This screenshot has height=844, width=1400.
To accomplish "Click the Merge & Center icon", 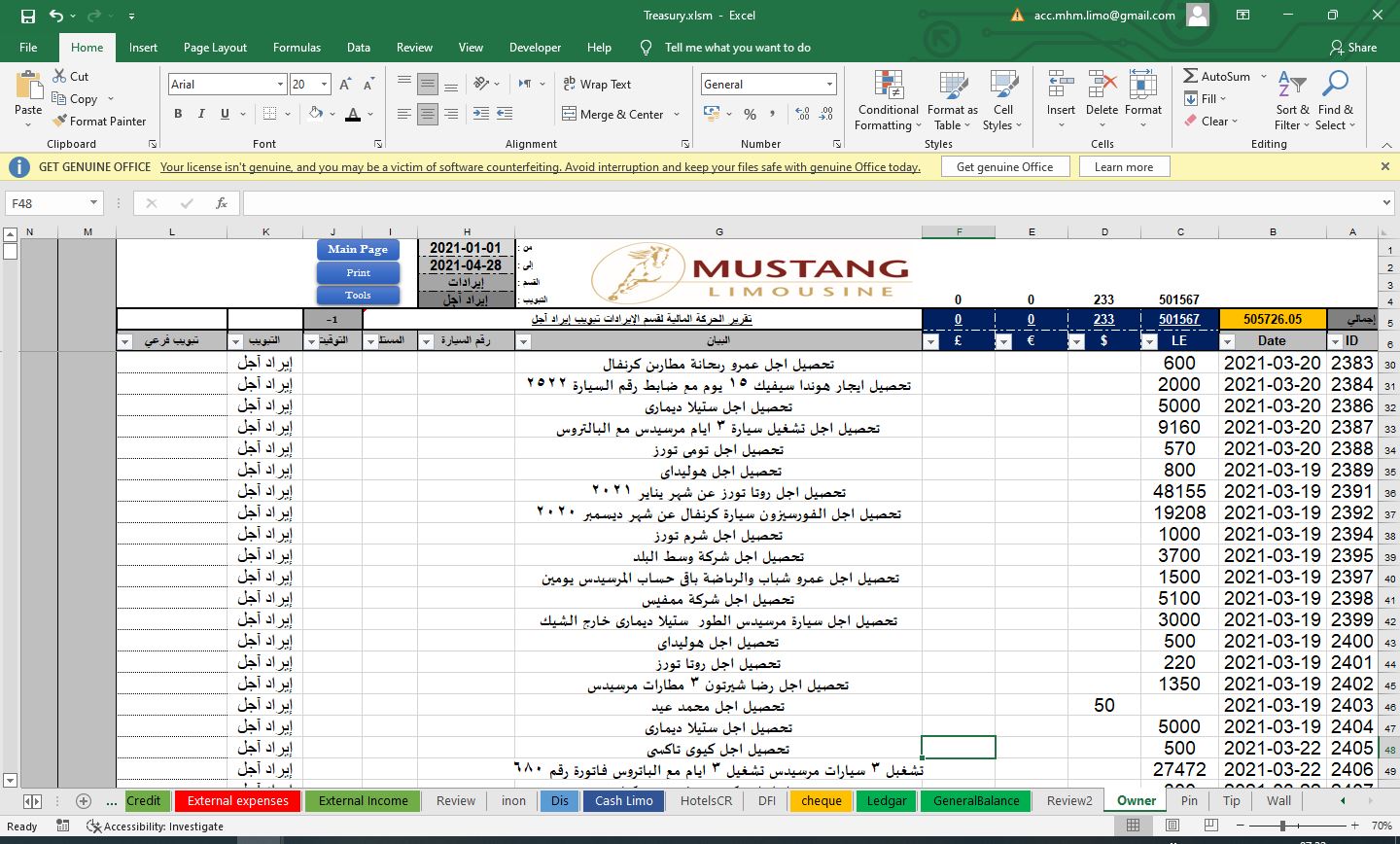I will point(570,115).
